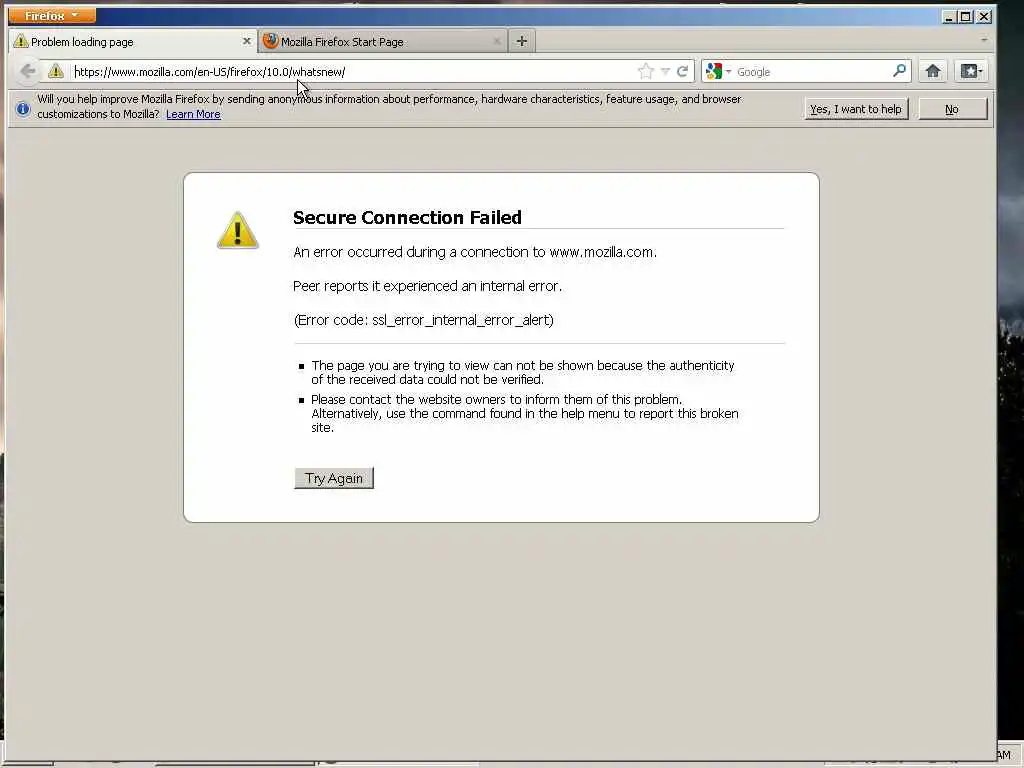This screenshot has width=1024, height=768.
Task: Click the blue info icon in the notification bar
Action: click(23, 108)
